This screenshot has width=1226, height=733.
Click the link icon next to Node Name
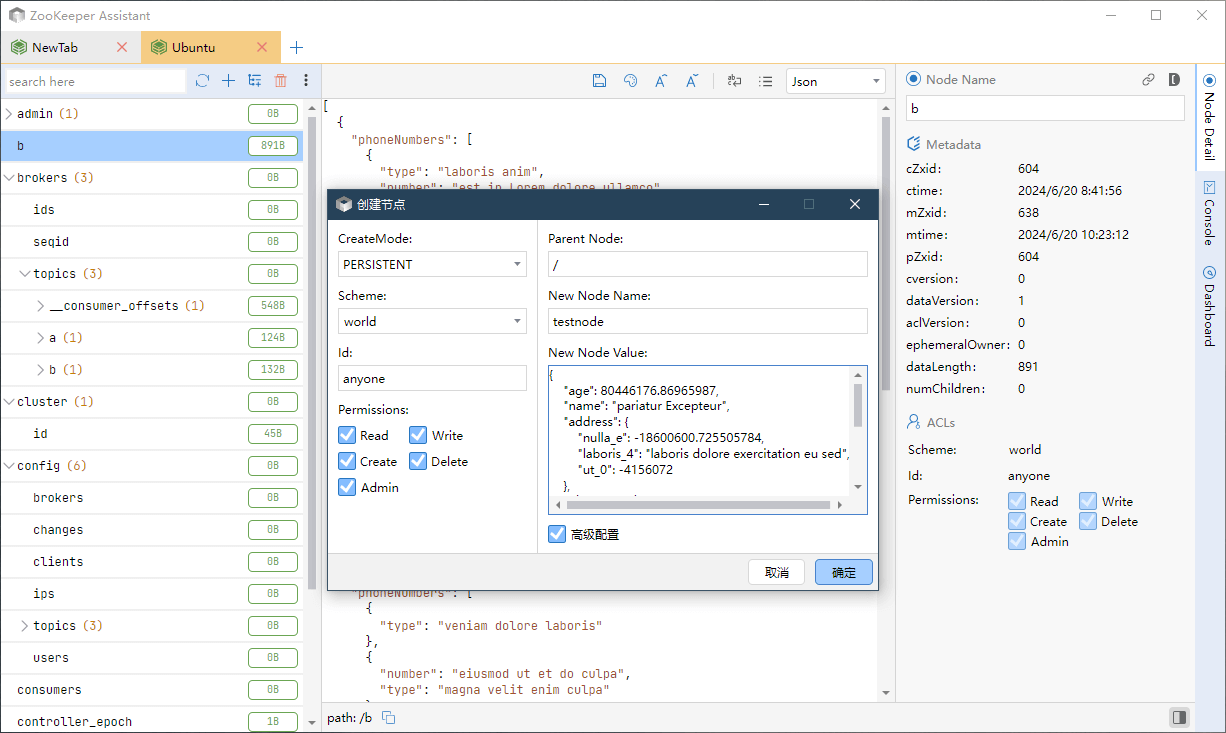pyautogui.click(x=1149, y=80)
